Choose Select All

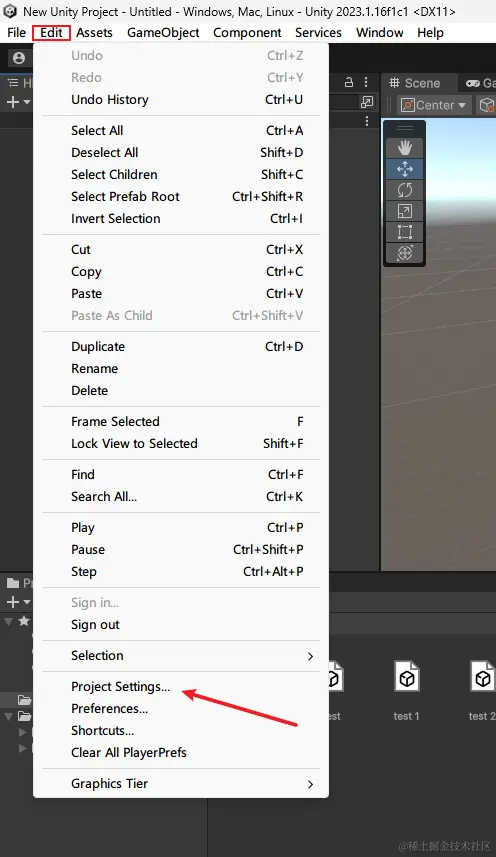click(181, 131)
